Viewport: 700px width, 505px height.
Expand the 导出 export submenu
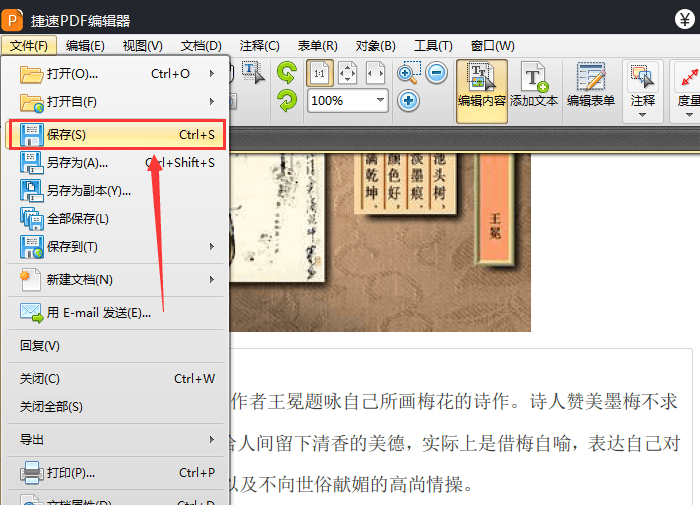pyautogui.click(x=117, y=440)
